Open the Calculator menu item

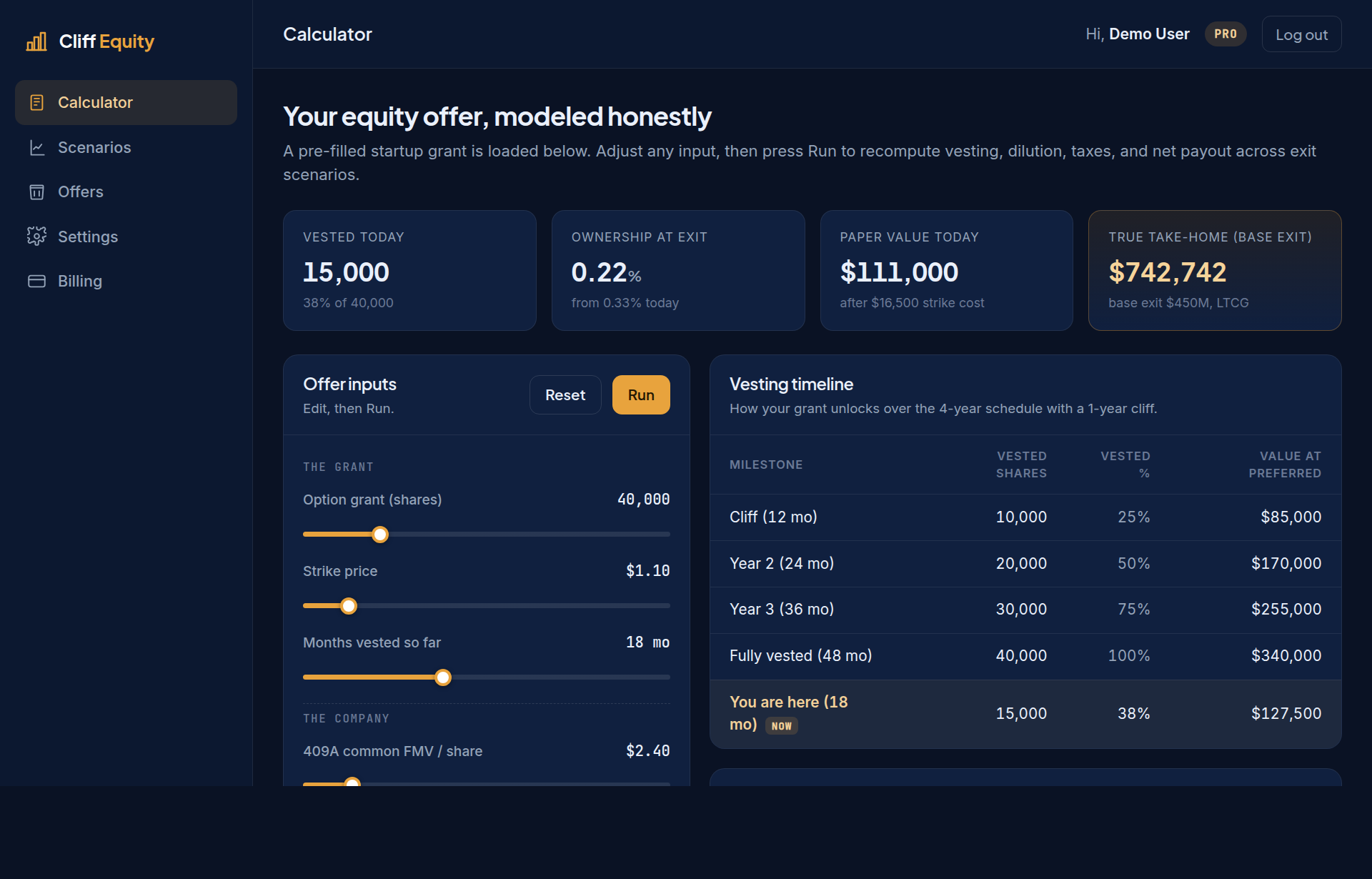point(126,103)
